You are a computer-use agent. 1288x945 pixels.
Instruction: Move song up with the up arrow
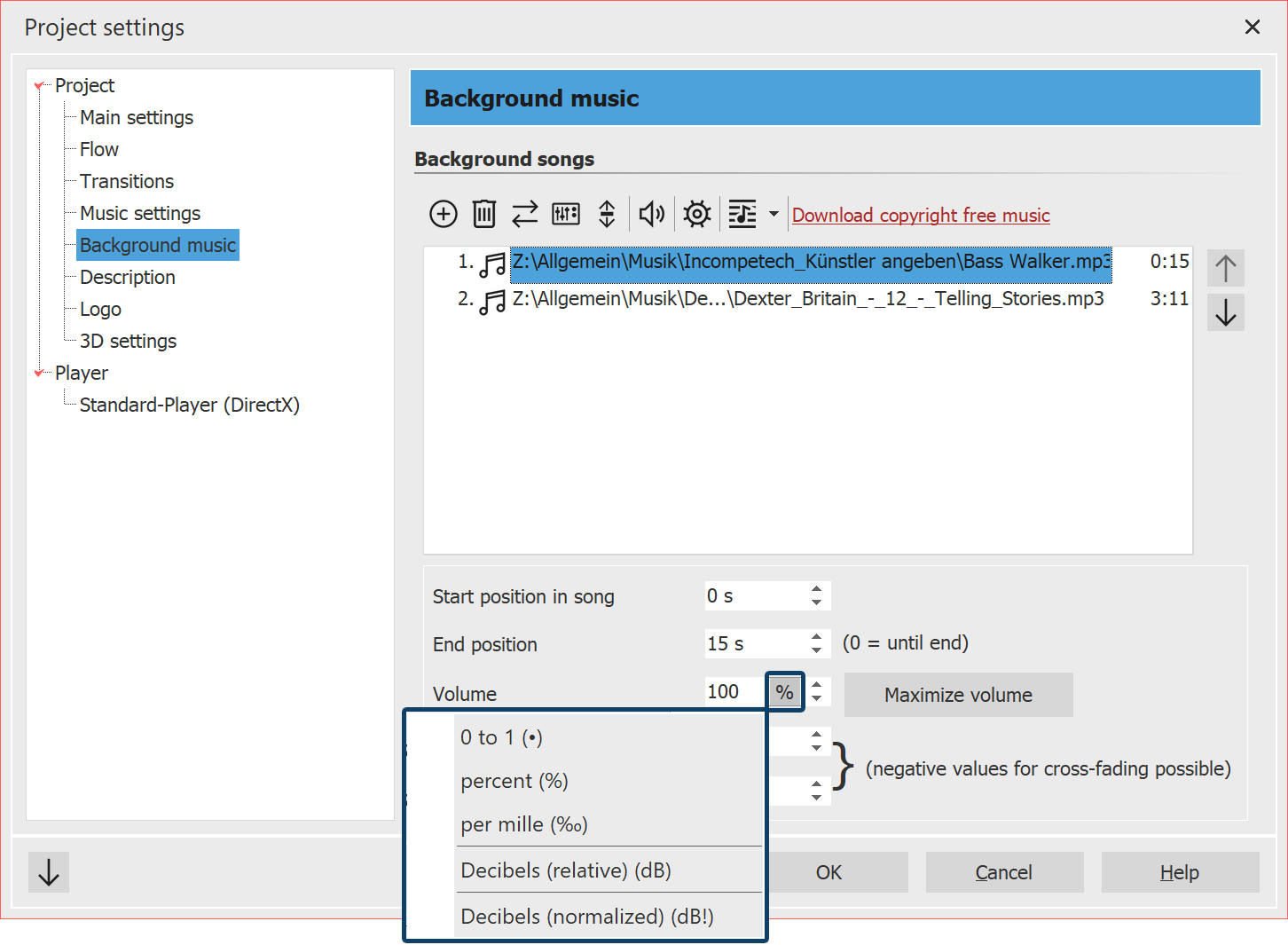(x=1226, y=268)
